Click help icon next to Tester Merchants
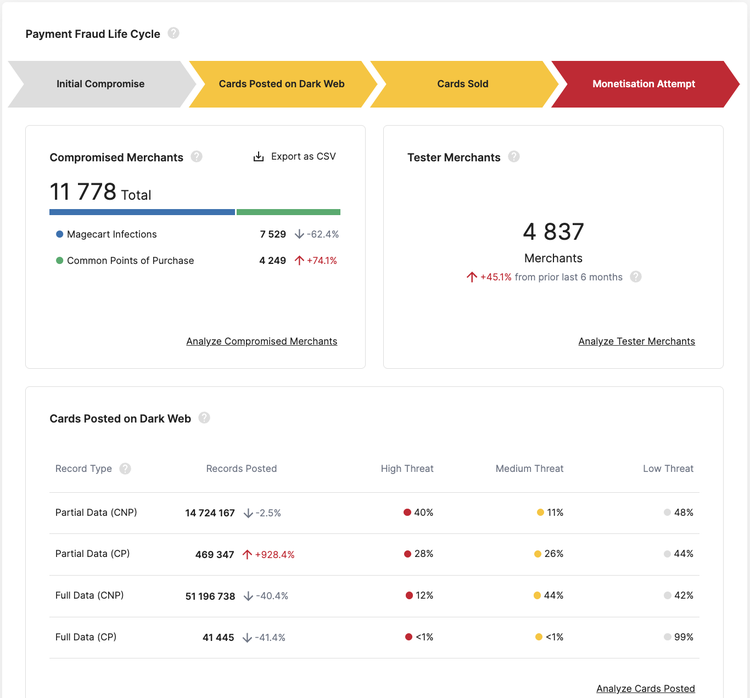The height and width of the screenshot is (698, 750). pyautogui.click(x=514, y=157)
